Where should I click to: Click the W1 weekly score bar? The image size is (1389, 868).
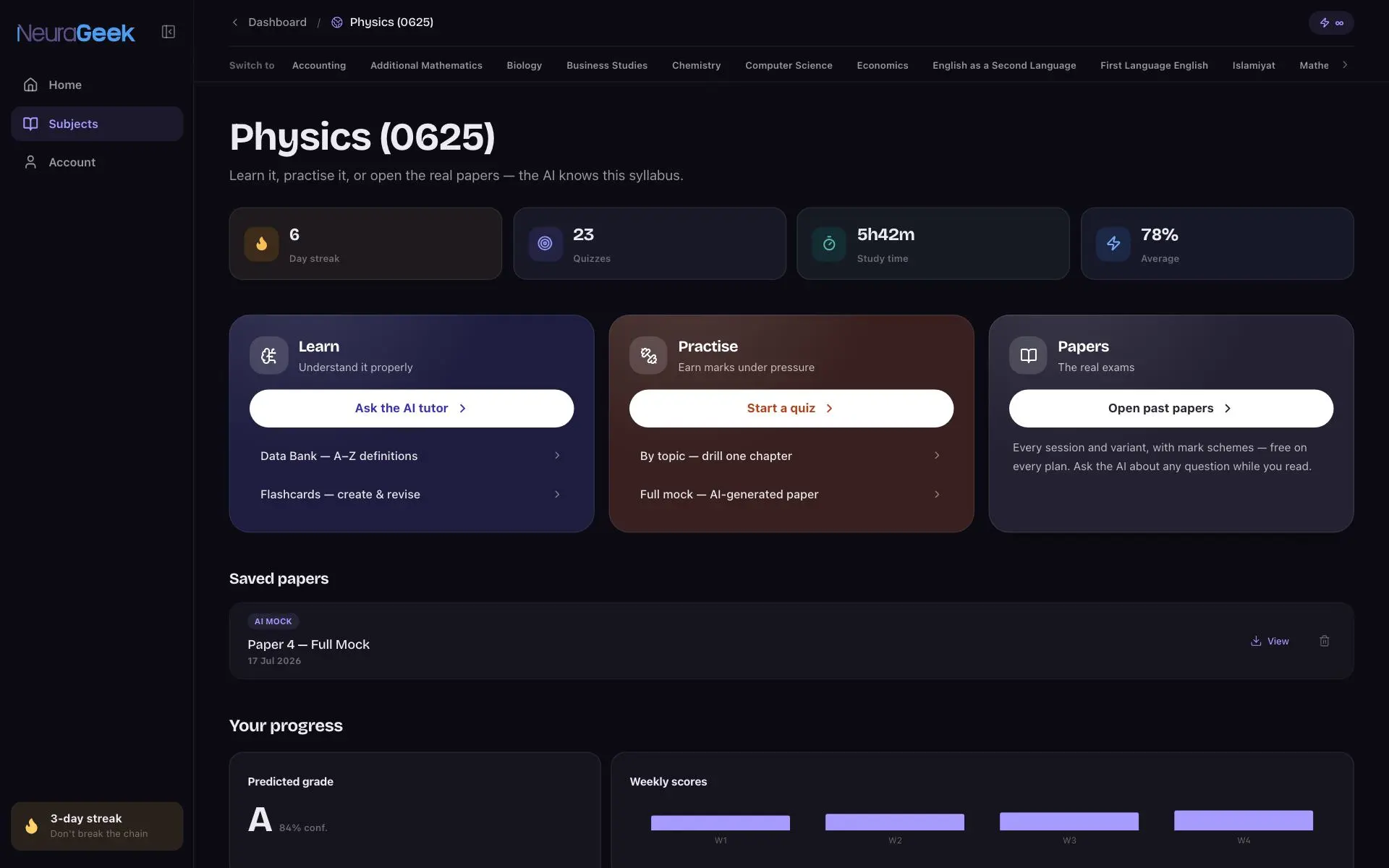click(721, 823)
